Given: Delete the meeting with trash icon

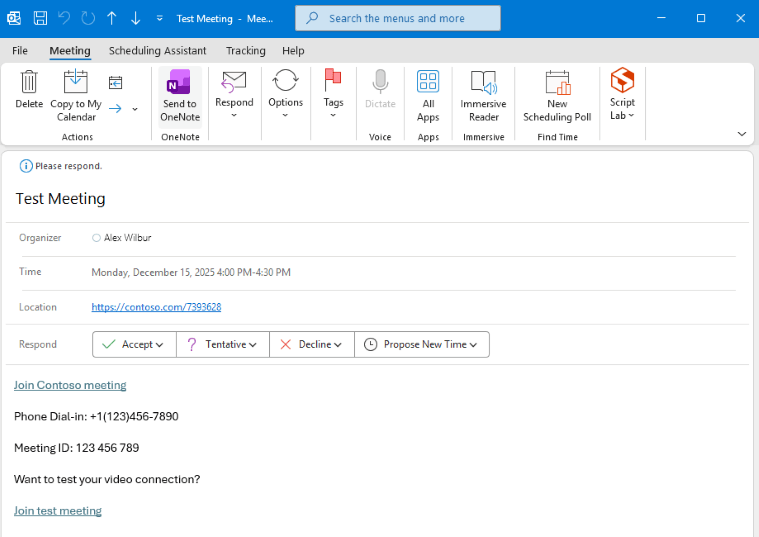Looking at the screenshot, I should click(29, 90).
